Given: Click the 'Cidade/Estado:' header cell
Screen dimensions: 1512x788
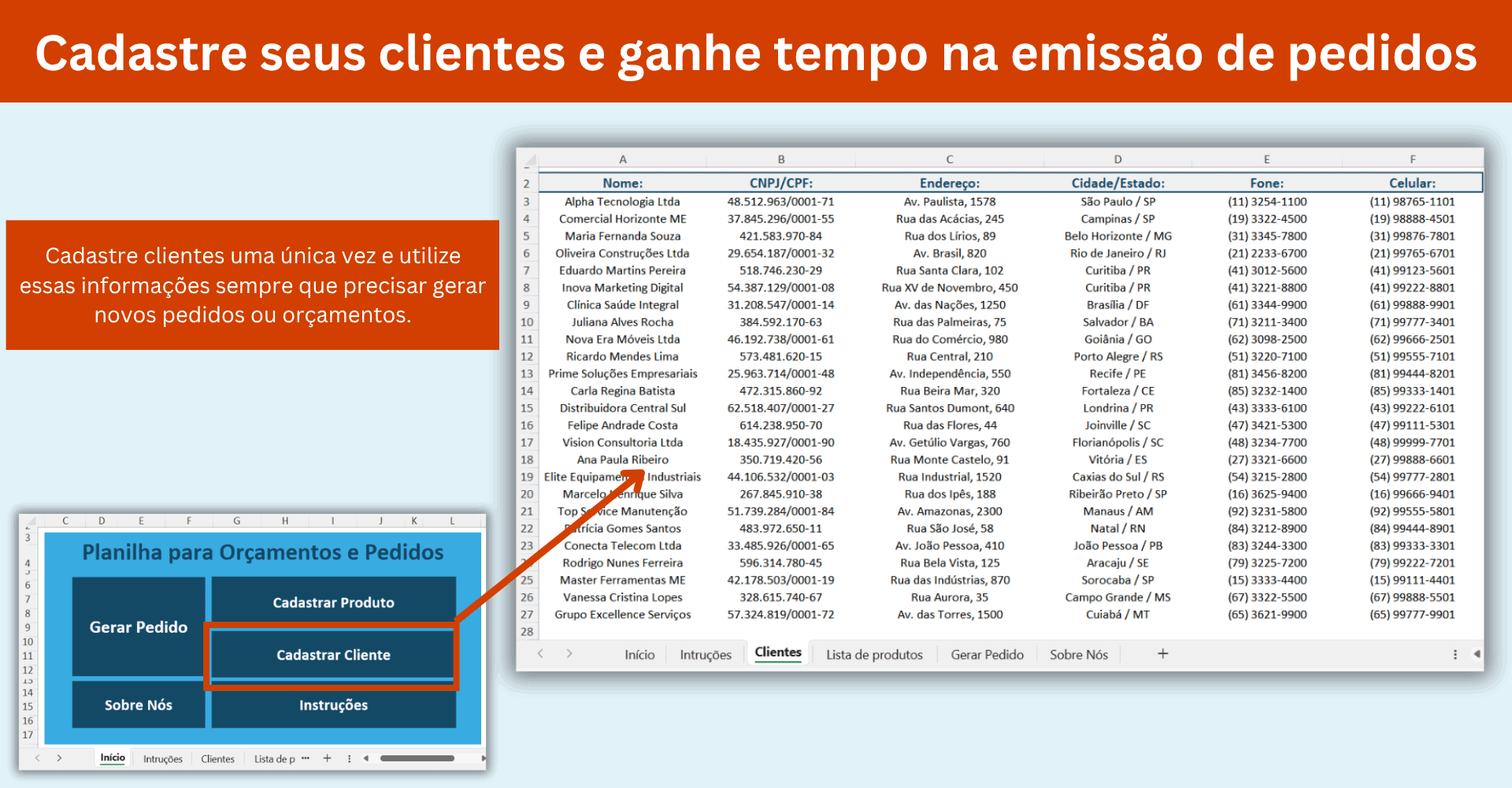Looking at the screenshot, I should click(1117, 183).
